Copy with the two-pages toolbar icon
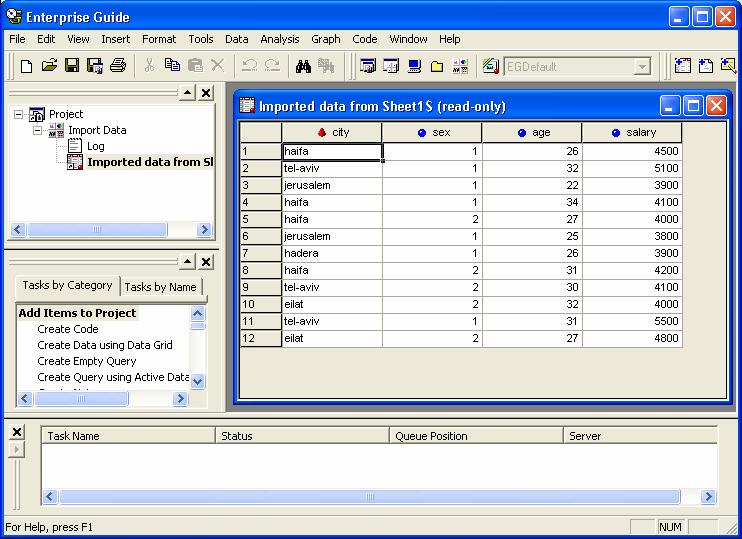The image size is (742, 539). 172,65
